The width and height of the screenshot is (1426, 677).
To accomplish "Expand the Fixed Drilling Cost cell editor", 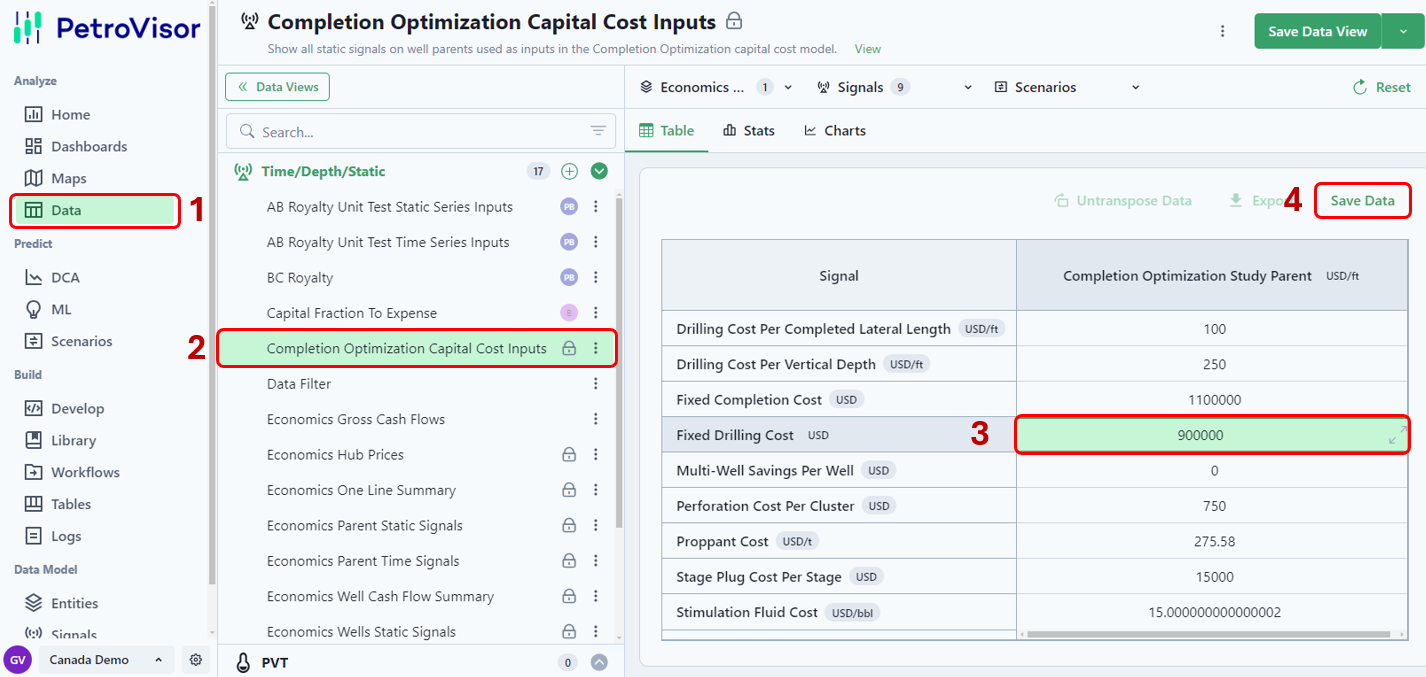I will 1397,434.
